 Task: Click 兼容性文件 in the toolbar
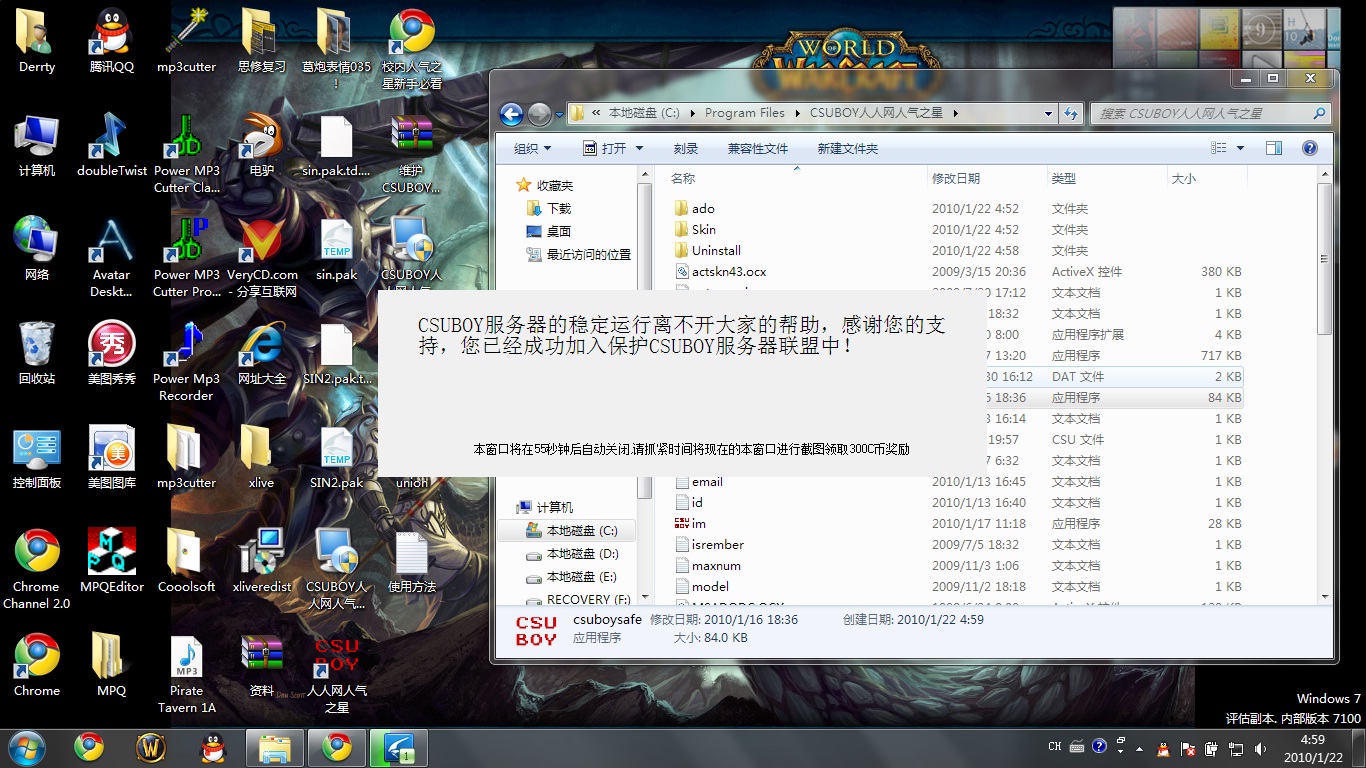[x=757, y=148]
